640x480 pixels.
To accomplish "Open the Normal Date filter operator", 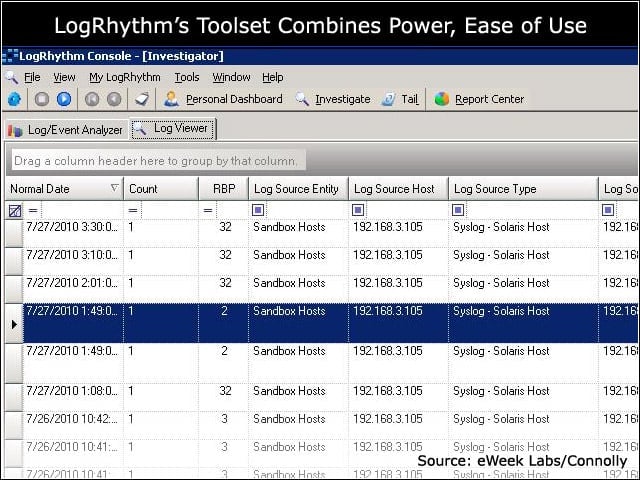I will [x=33, y=211].
